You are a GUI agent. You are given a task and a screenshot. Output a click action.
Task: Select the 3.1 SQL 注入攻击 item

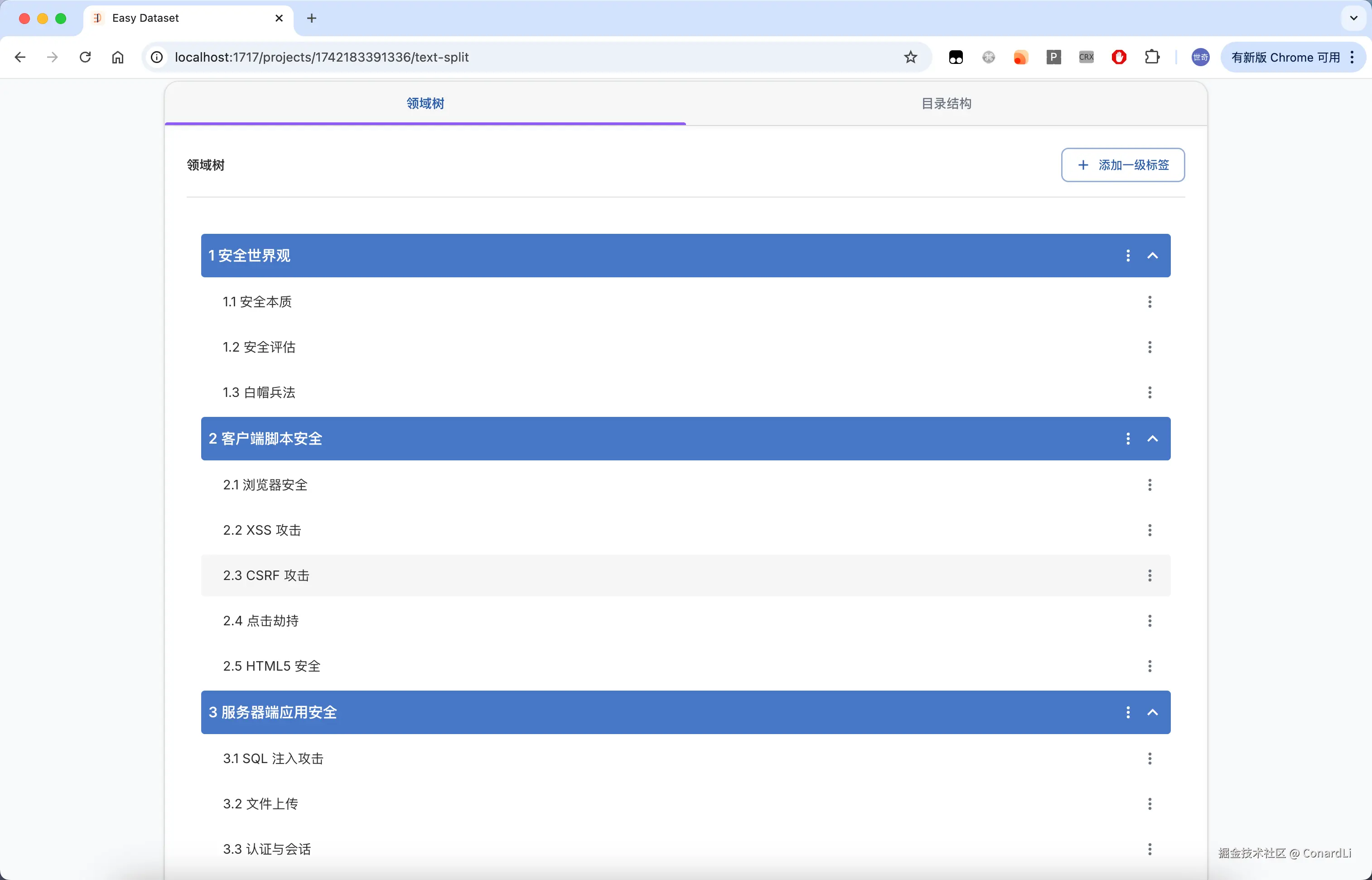[x=273, y=758]
